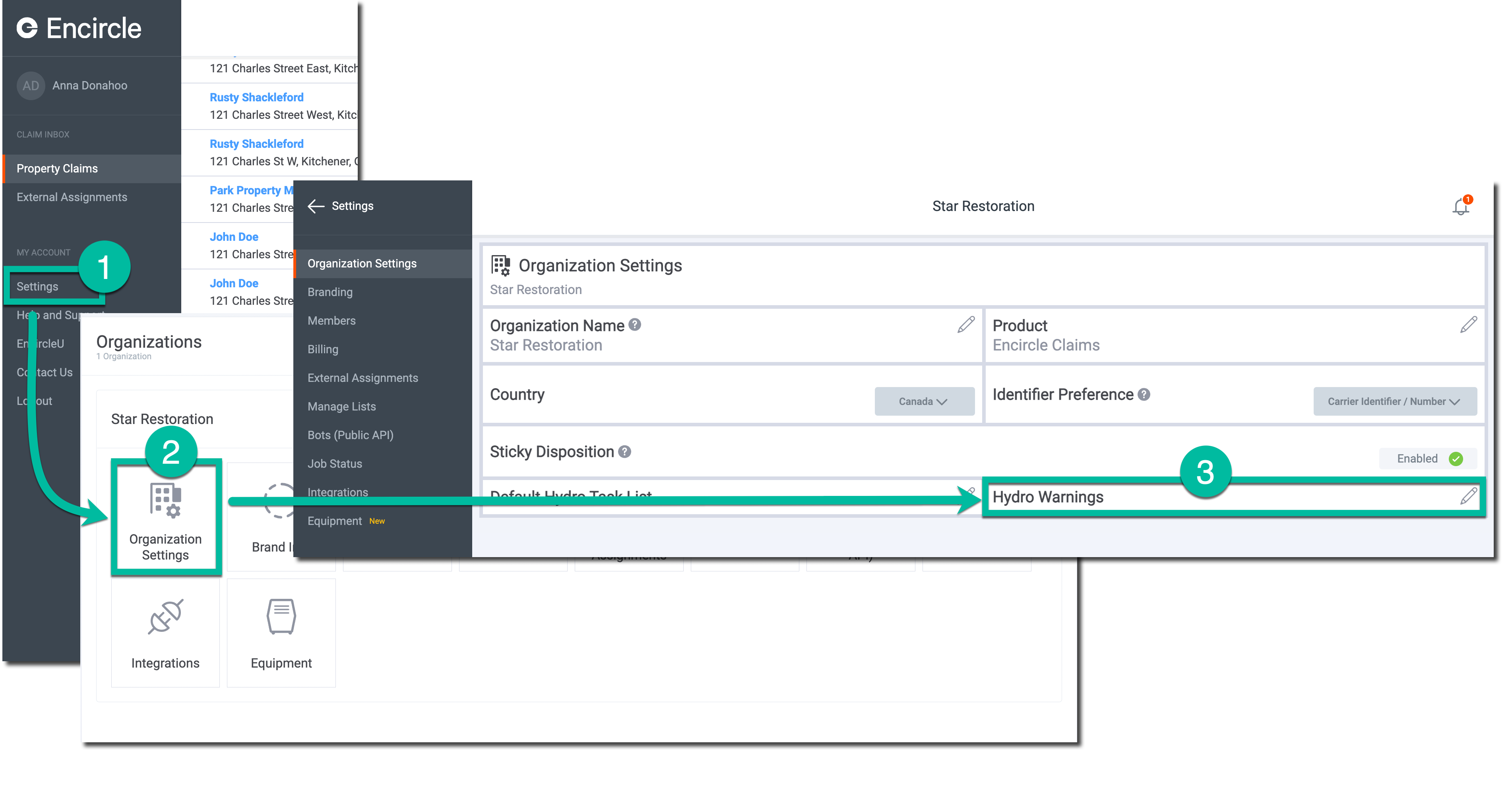Show help for Organization Name

click(634, 325)
